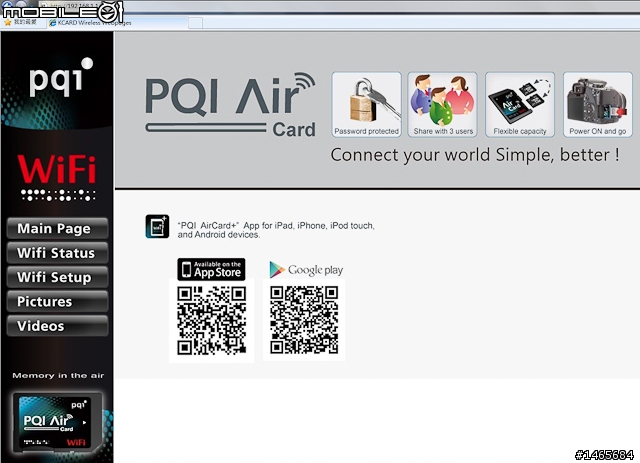Open Wifi Status page
Screen dimensions: 640x463
(x=58, y=253)
